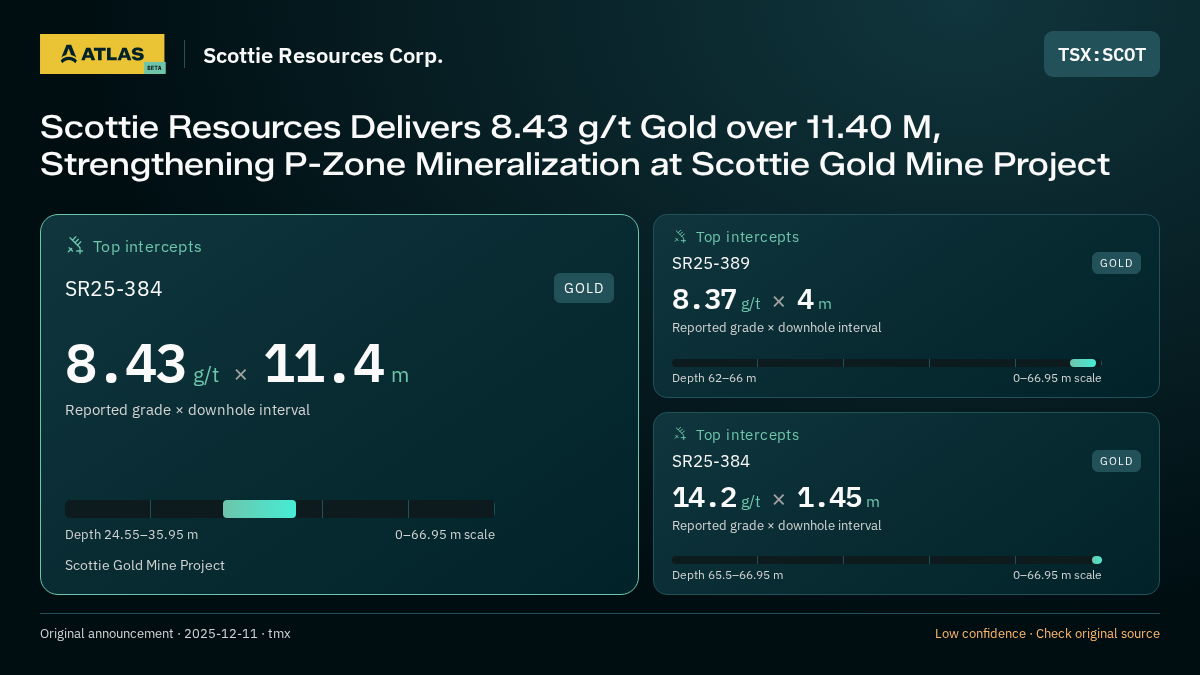Click the Scottie Gold Mine Project label
Image resolution: width=1200 pixels, height=675 pixels.
[x=145, y=565]
